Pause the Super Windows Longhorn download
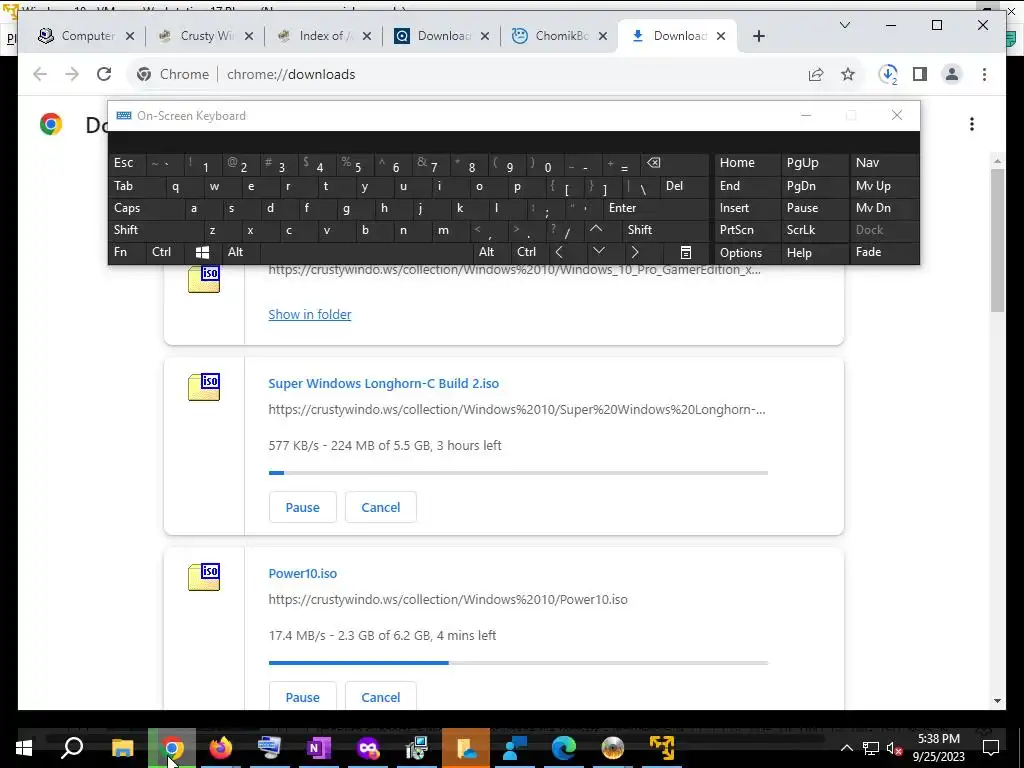The width and height of the screenshot is (1024, 768). click(x=302, y=507)
